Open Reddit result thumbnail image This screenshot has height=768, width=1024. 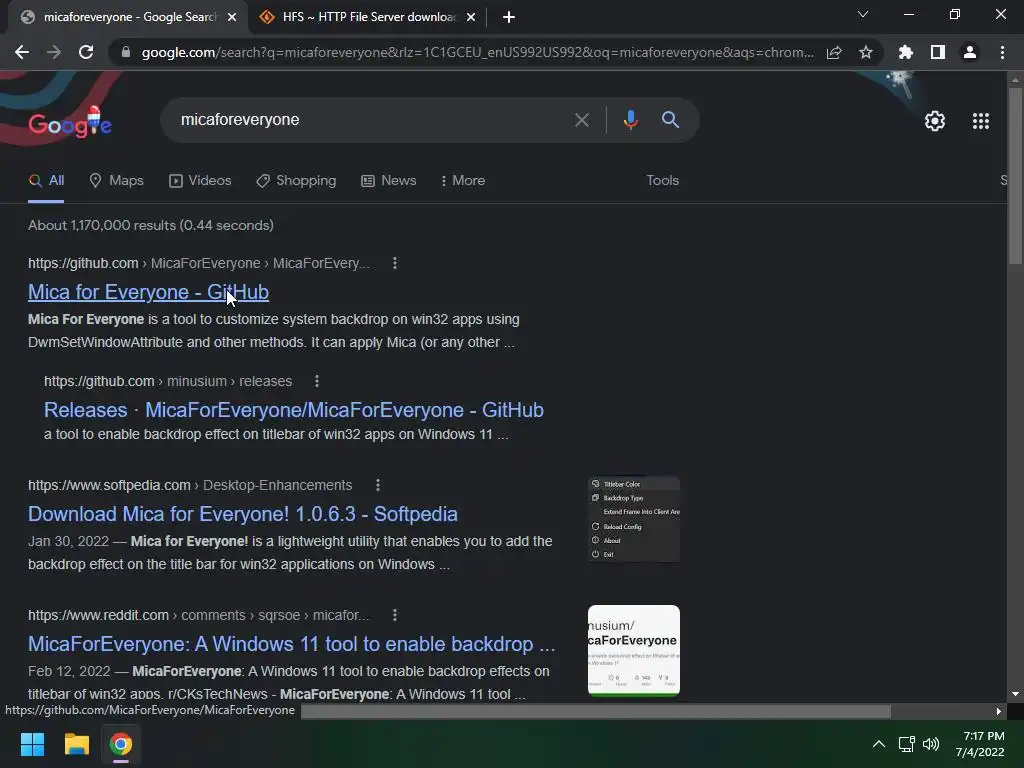click(x=633, y=650)
